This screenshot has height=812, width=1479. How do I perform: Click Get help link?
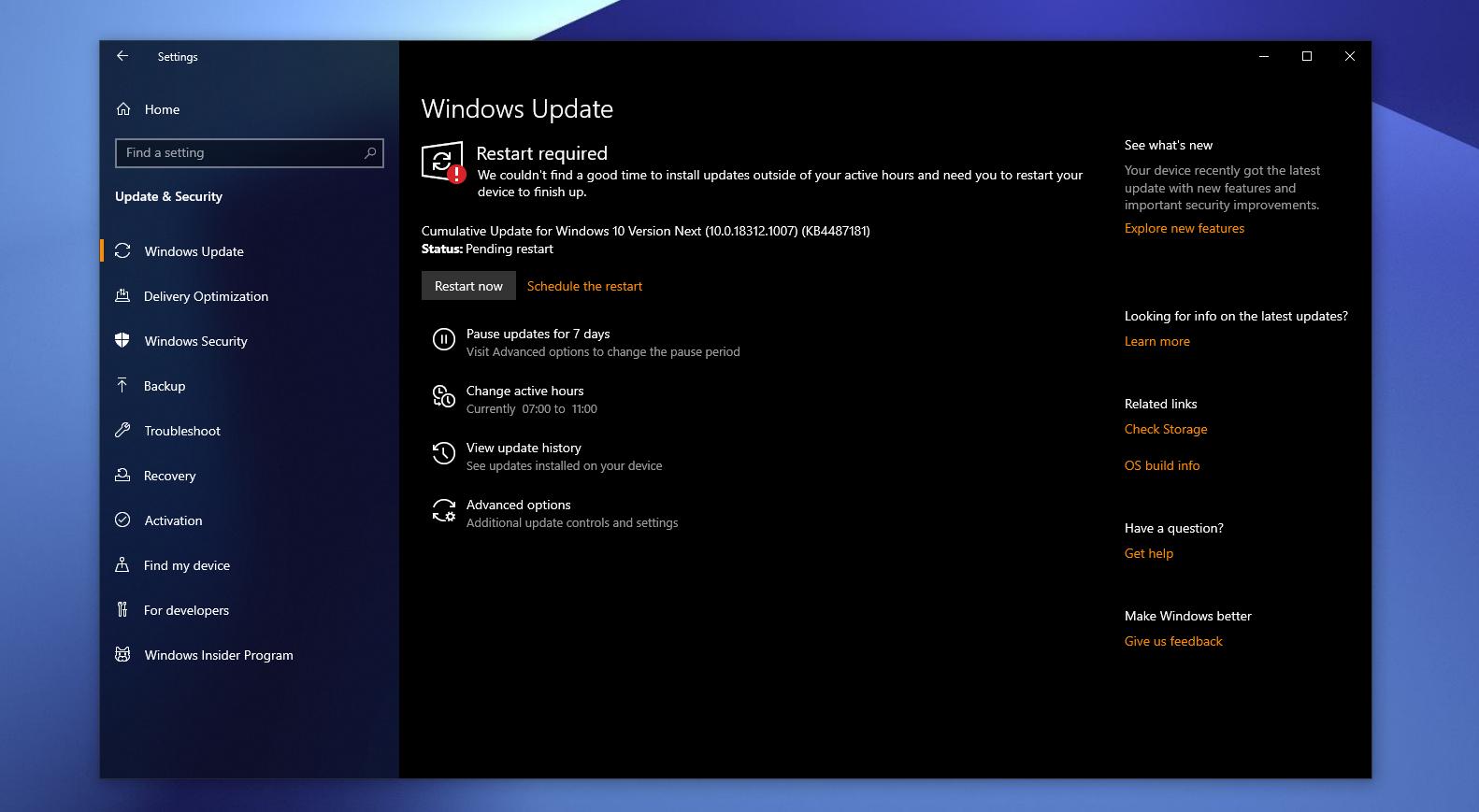tap(1149, 553)
